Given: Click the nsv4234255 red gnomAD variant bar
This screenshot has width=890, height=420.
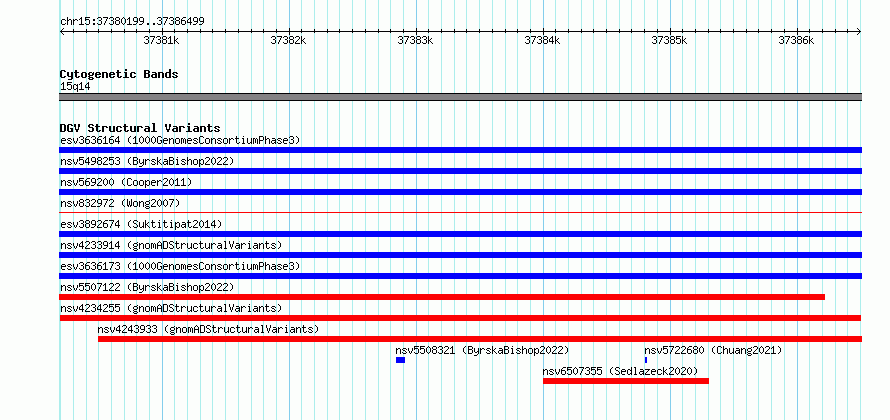Looking at the screenshot, I should pos(460,318).
